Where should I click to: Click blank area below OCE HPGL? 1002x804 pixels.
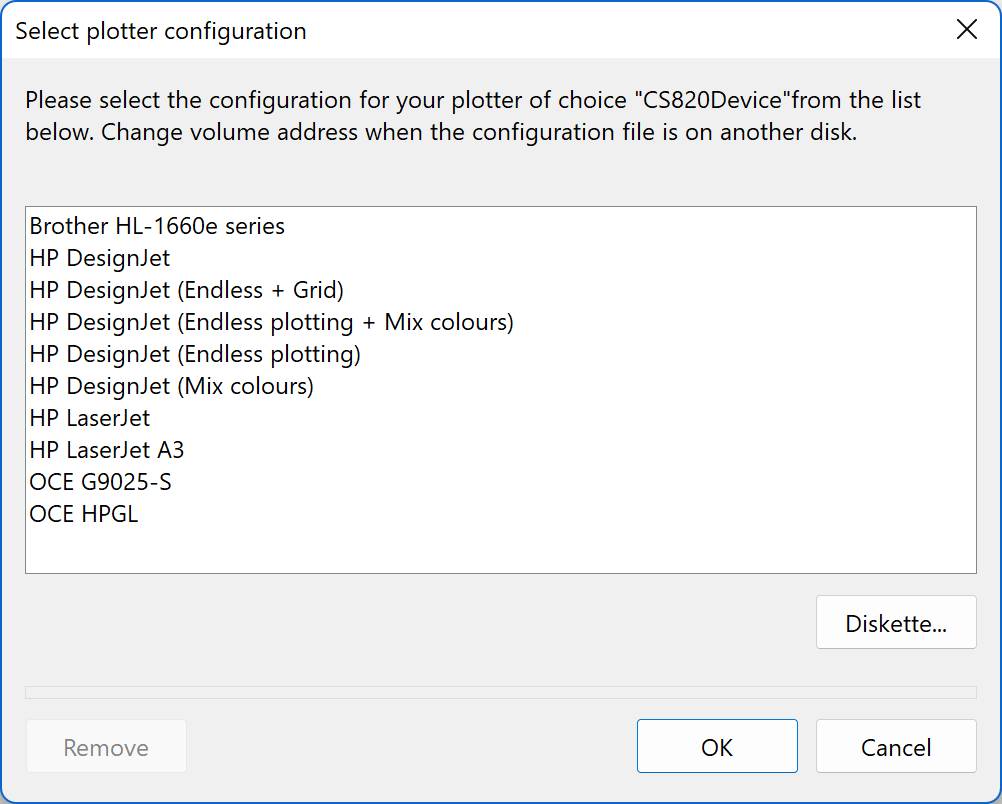pos(500,550)
